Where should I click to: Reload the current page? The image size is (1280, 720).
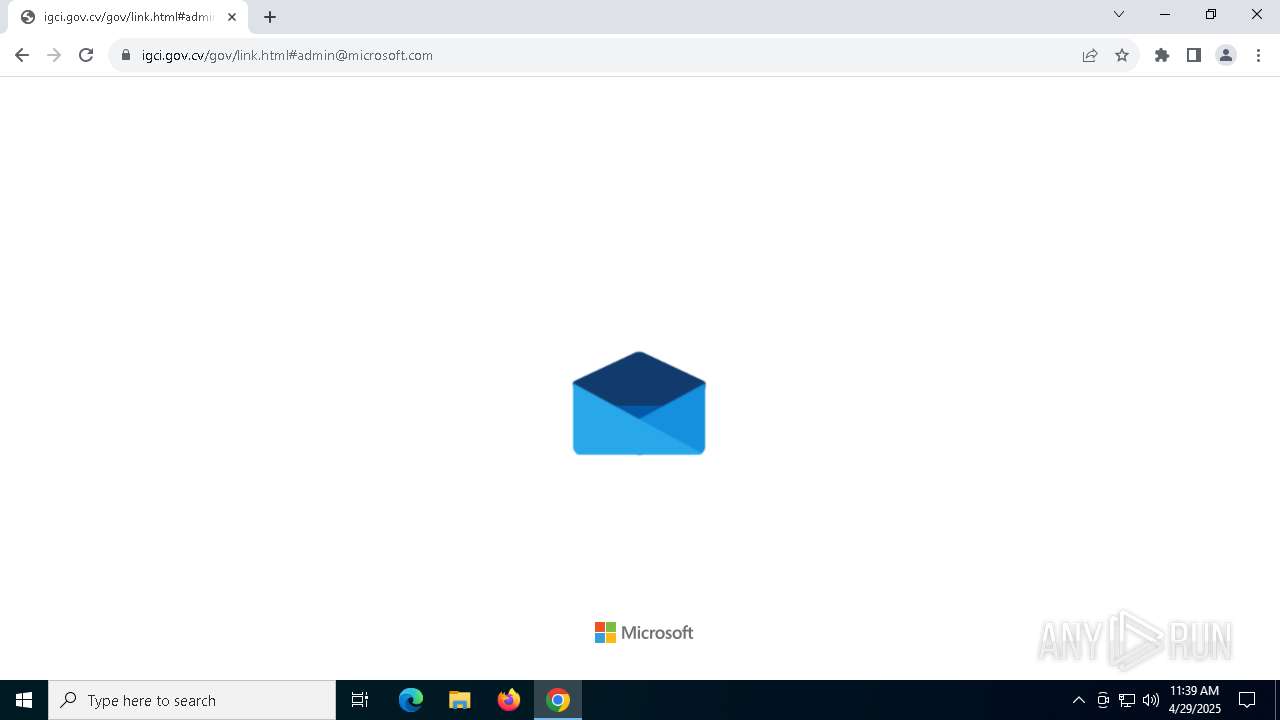point(86,56)
